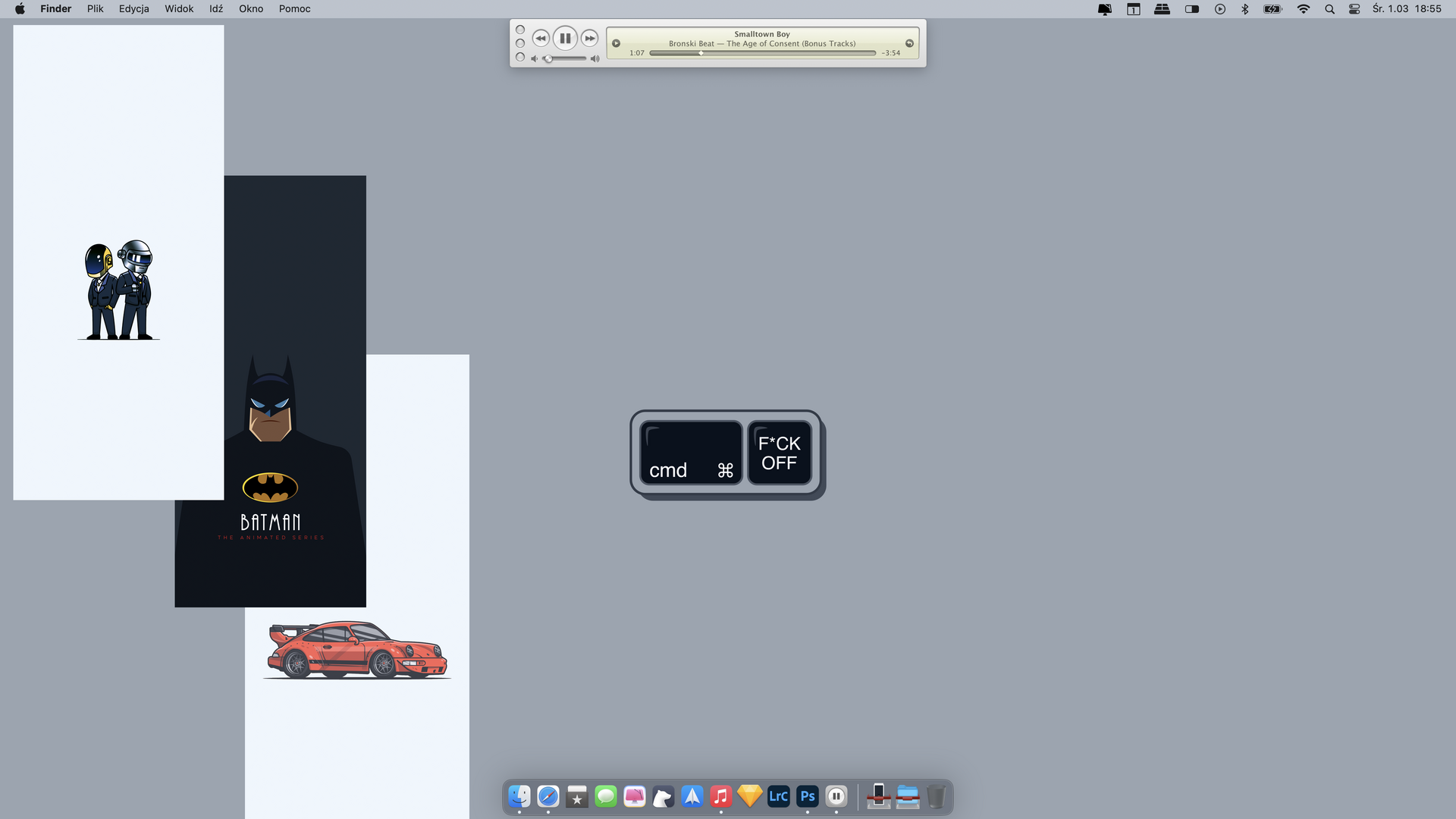1456x819 pixels.
Task: Skip to the next track
Action: [590, 38]
